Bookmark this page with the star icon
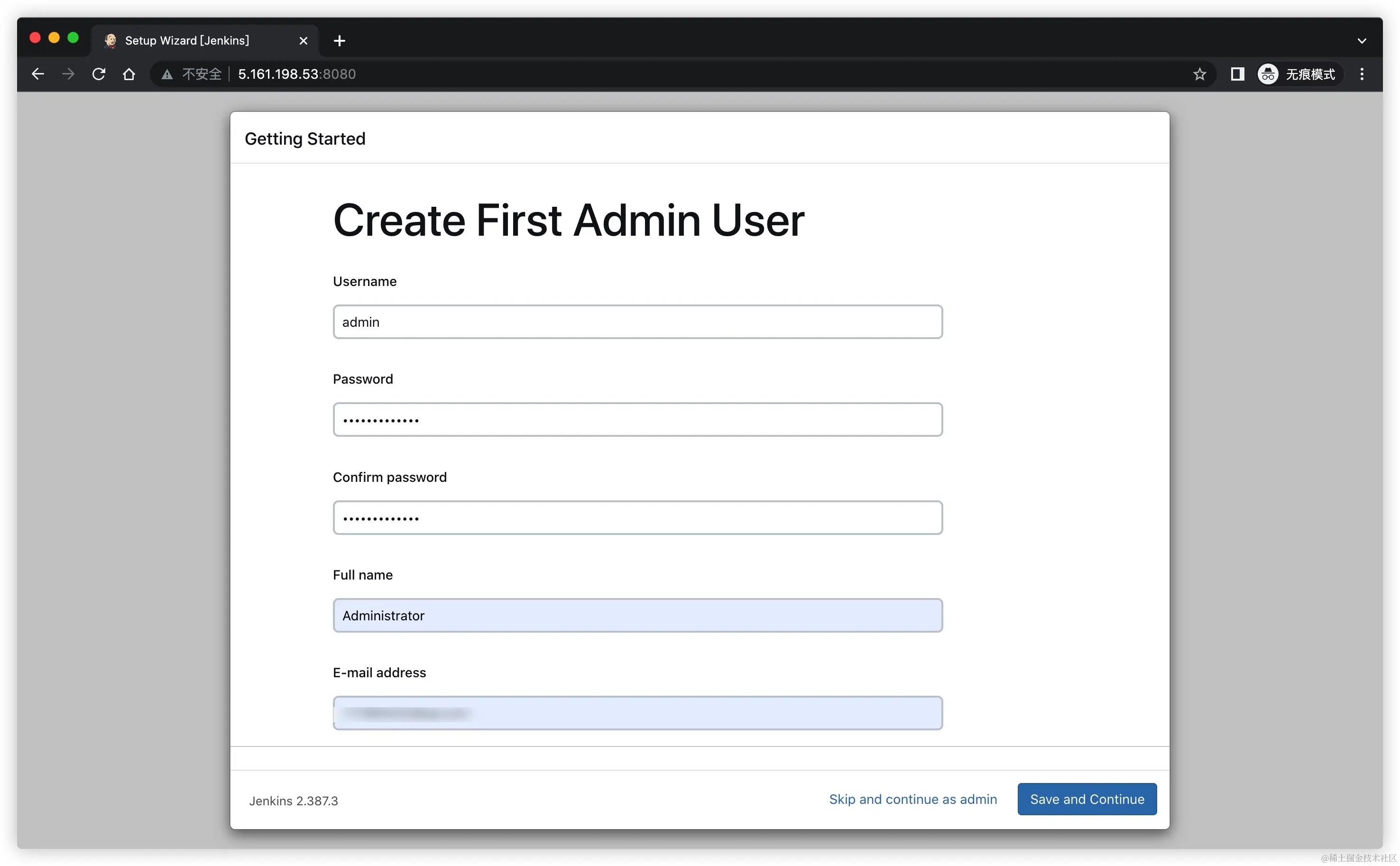 (1199, 74)
